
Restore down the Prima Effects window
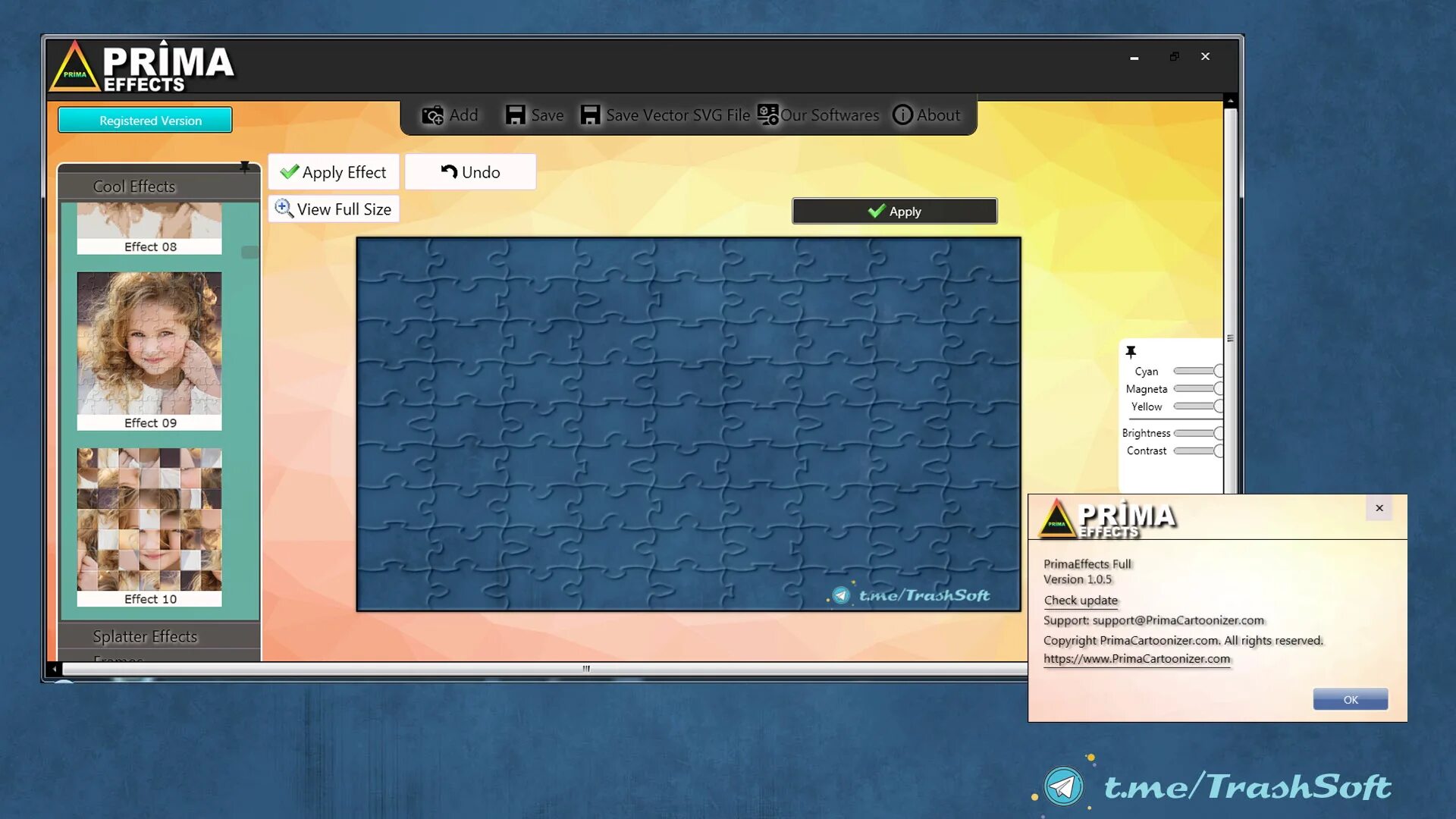click(x=1174, y=57)
